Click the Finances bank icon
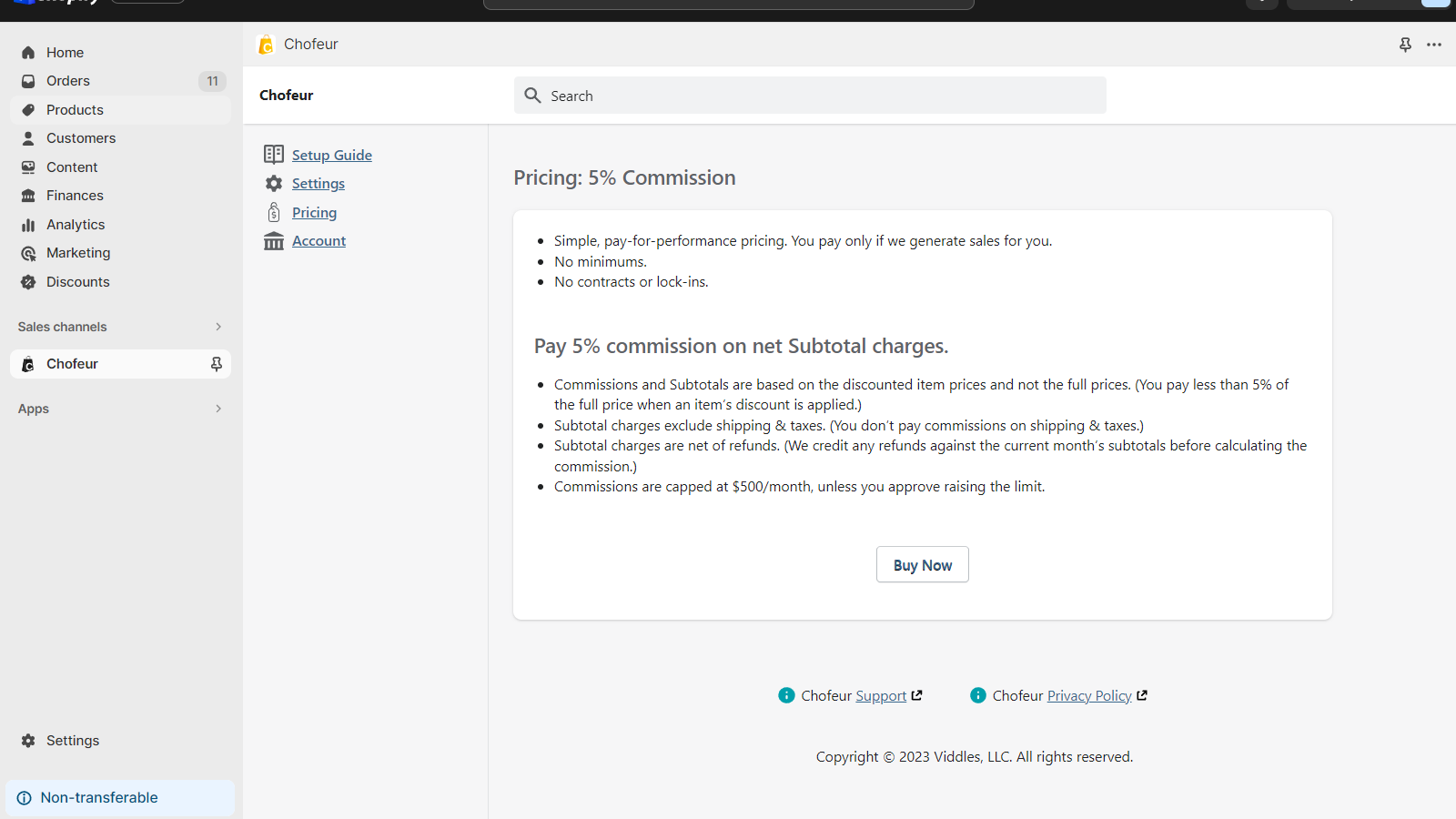1456x819 pixels. pyautogui.click(x=28, y=196)
